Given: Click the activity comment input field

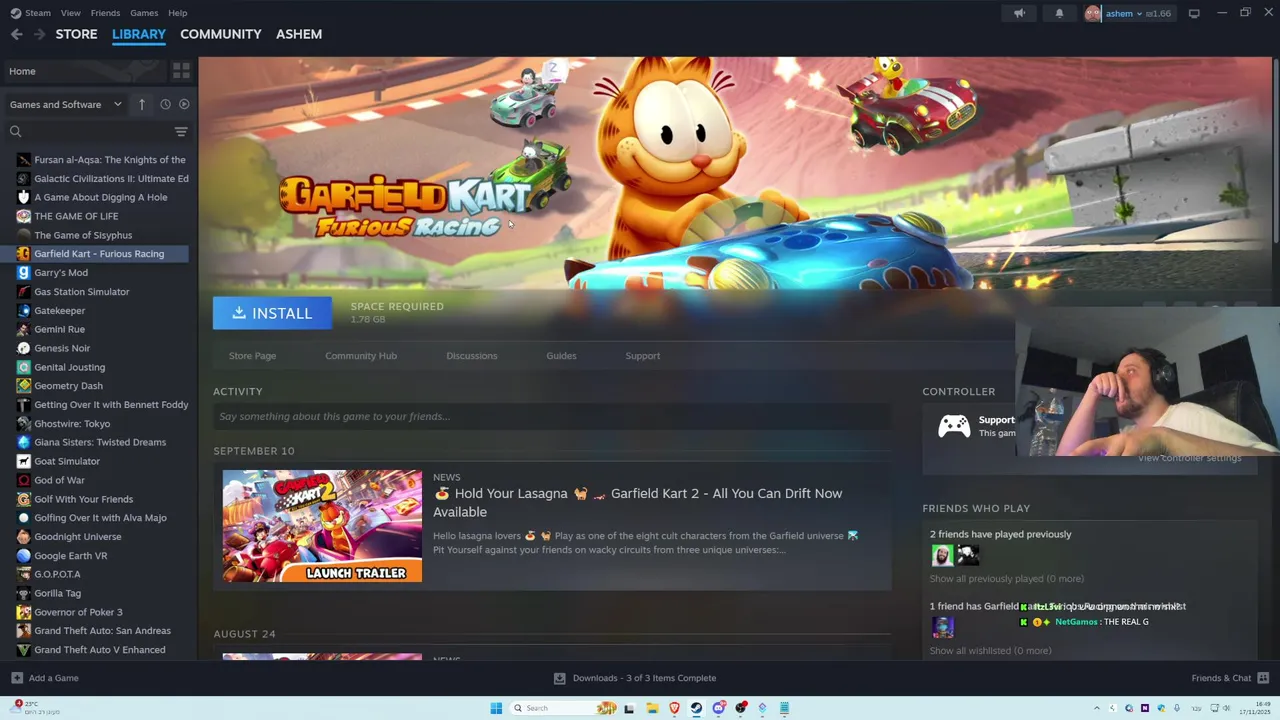Looking at the screenshot, I should coord(552,416).
